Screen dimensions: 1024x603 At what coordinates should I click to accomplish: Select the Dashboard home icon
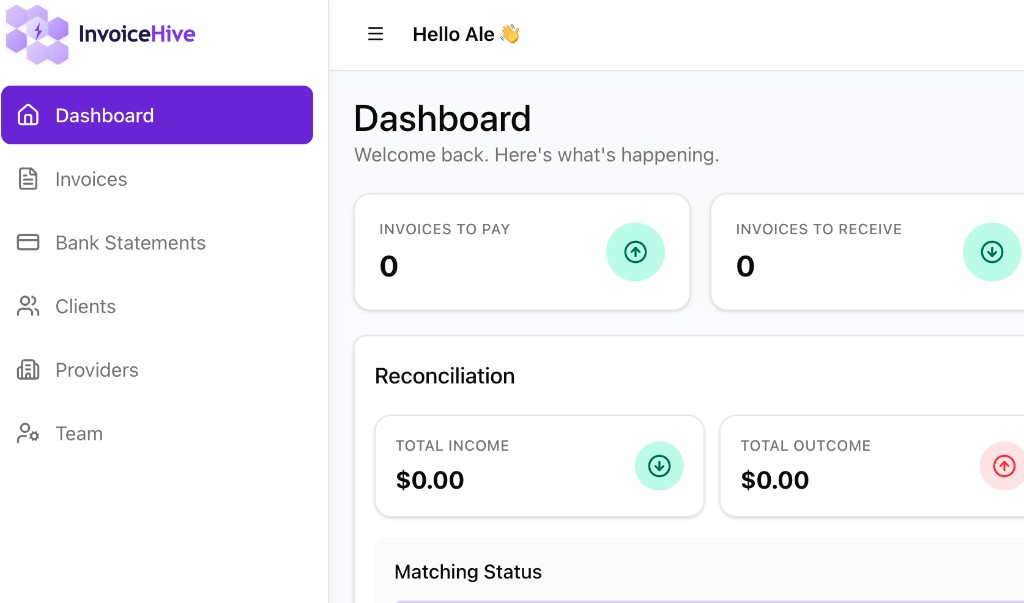28,115
